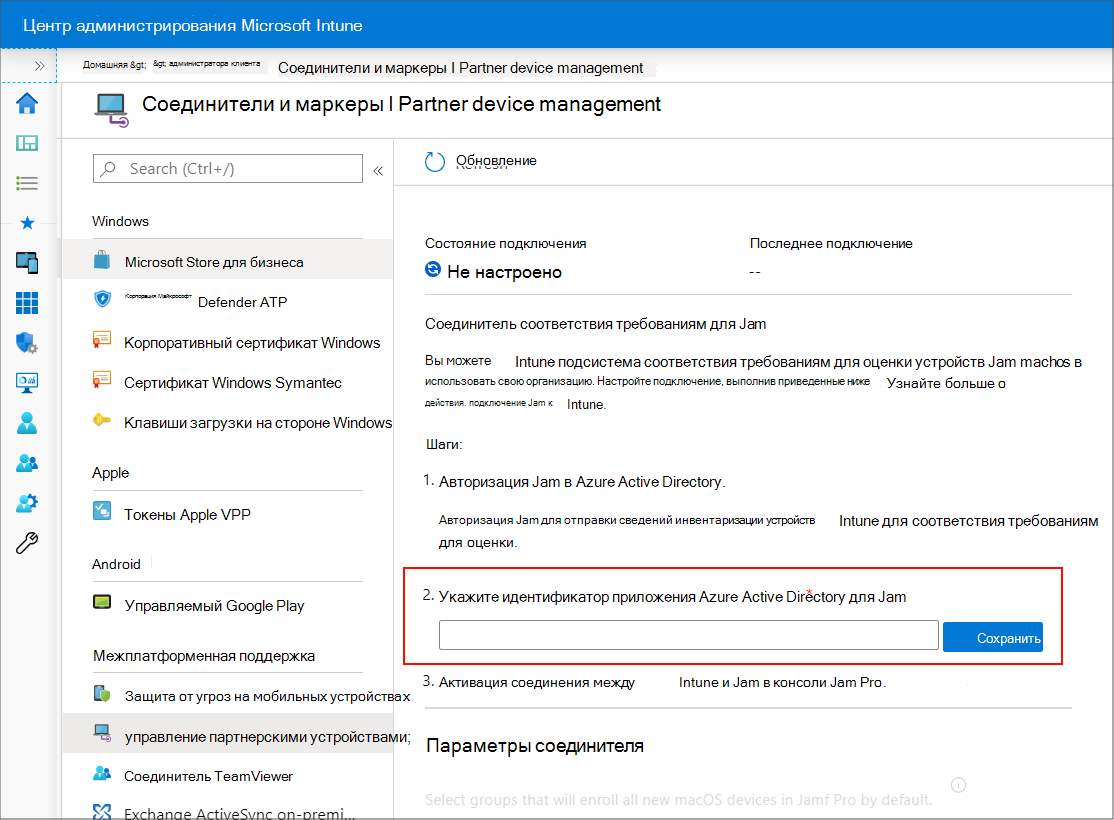This screenshot has height=820, width=1114.
Task: Click the Favorites star icon
Action: [27, 223]
